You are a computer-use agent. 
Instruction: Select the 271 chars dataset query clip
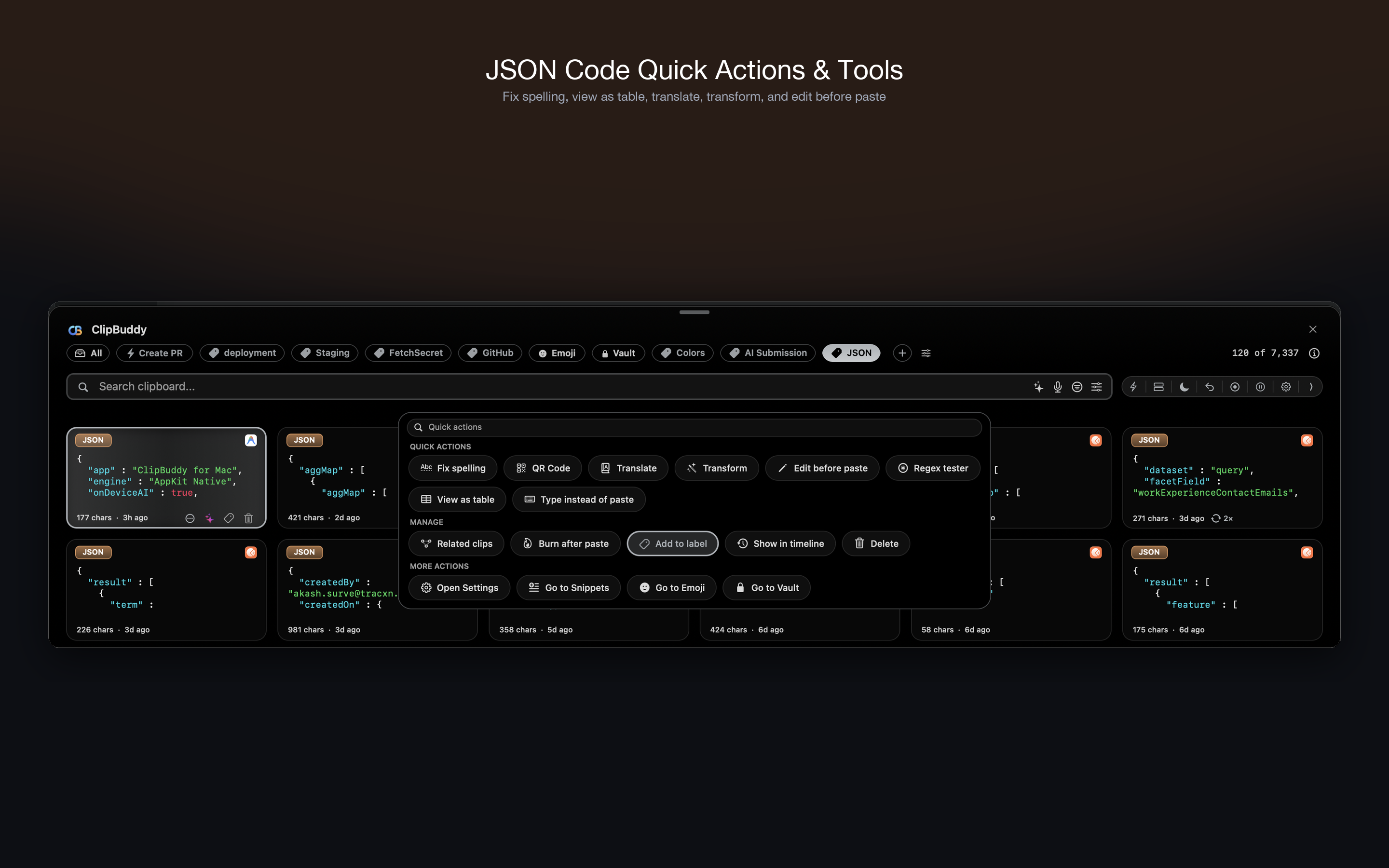click(x=1222, y=477)
